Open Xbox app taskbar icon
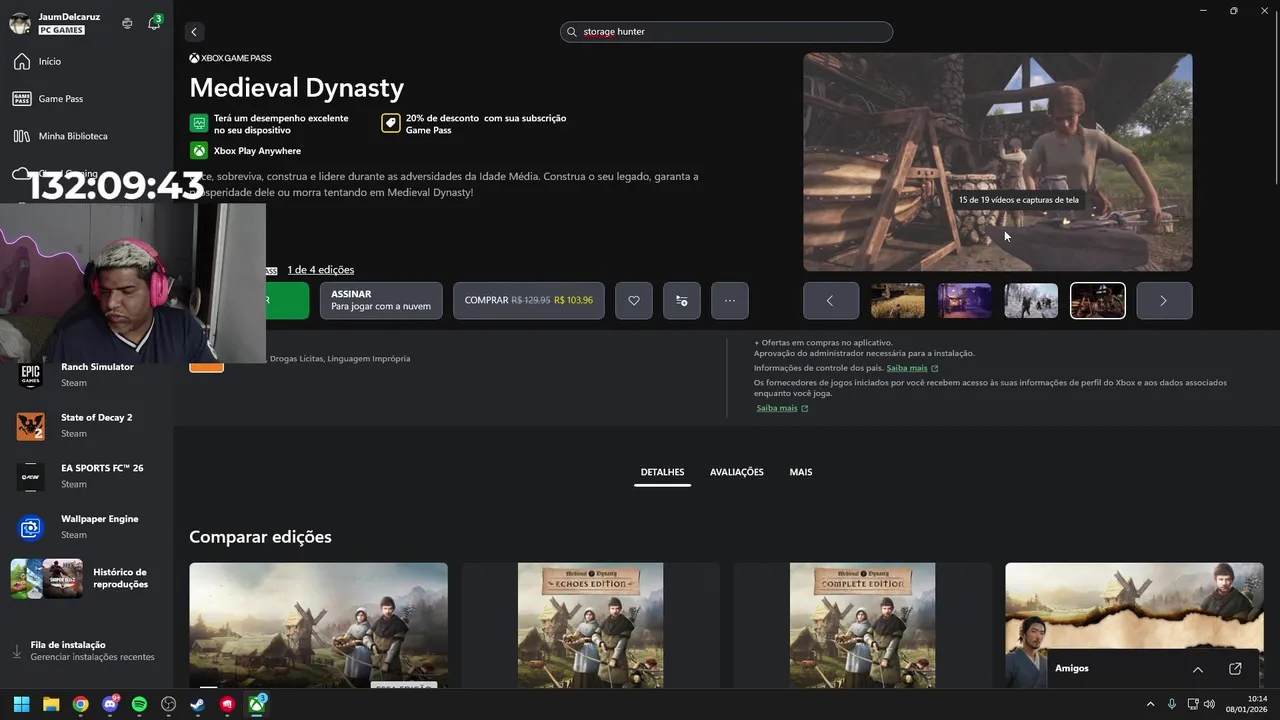Viewport: 1280px width, 720px height. [257, 704]
